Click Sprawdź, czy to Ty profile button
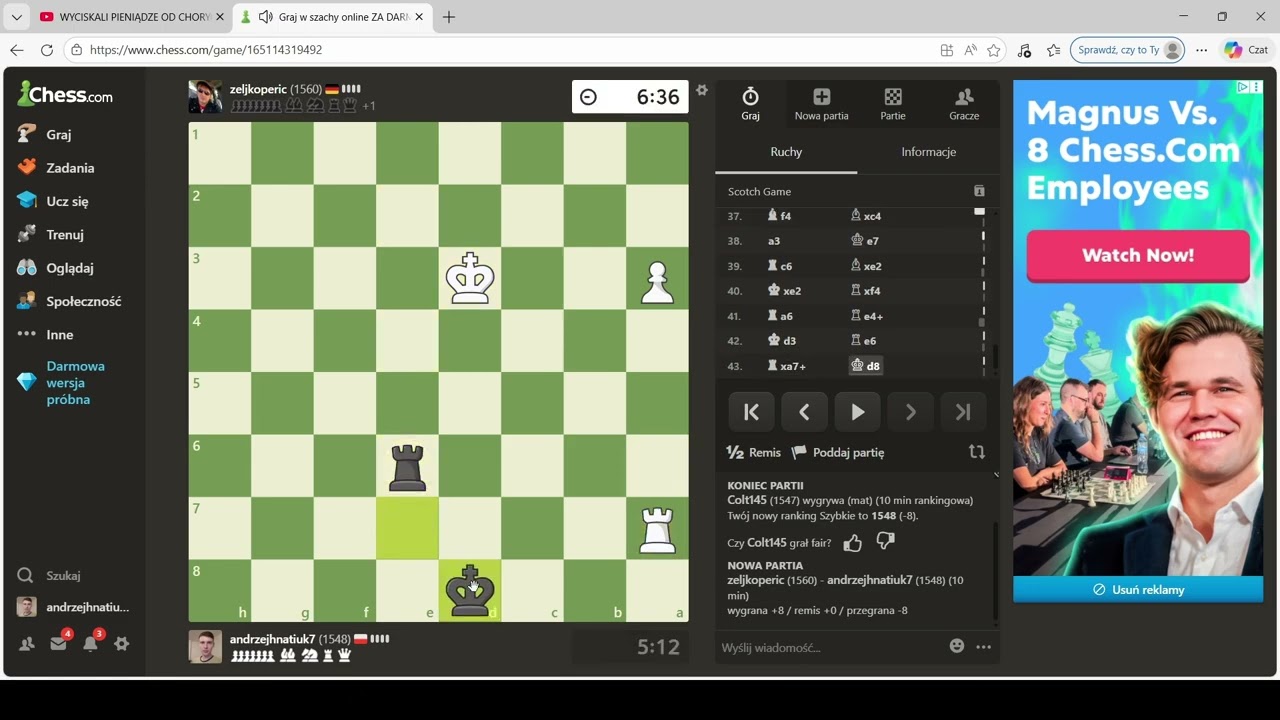Viewport: 1280px width, 720px height. point(1128,50)
